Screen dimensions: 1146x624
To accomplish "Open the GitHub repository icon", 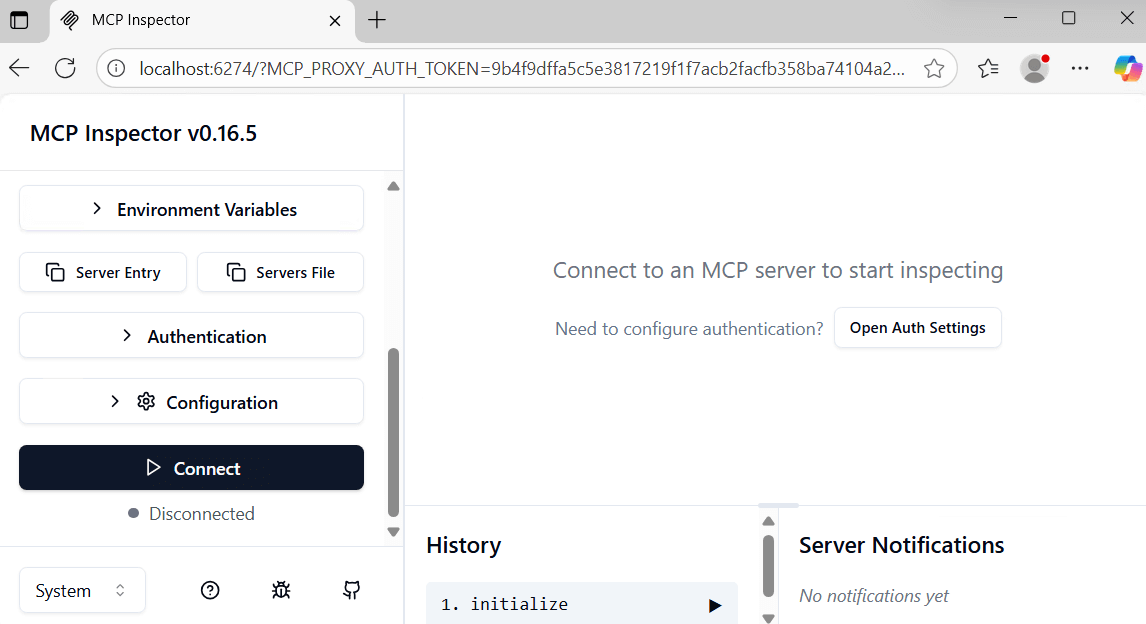I will coord(351,590).
